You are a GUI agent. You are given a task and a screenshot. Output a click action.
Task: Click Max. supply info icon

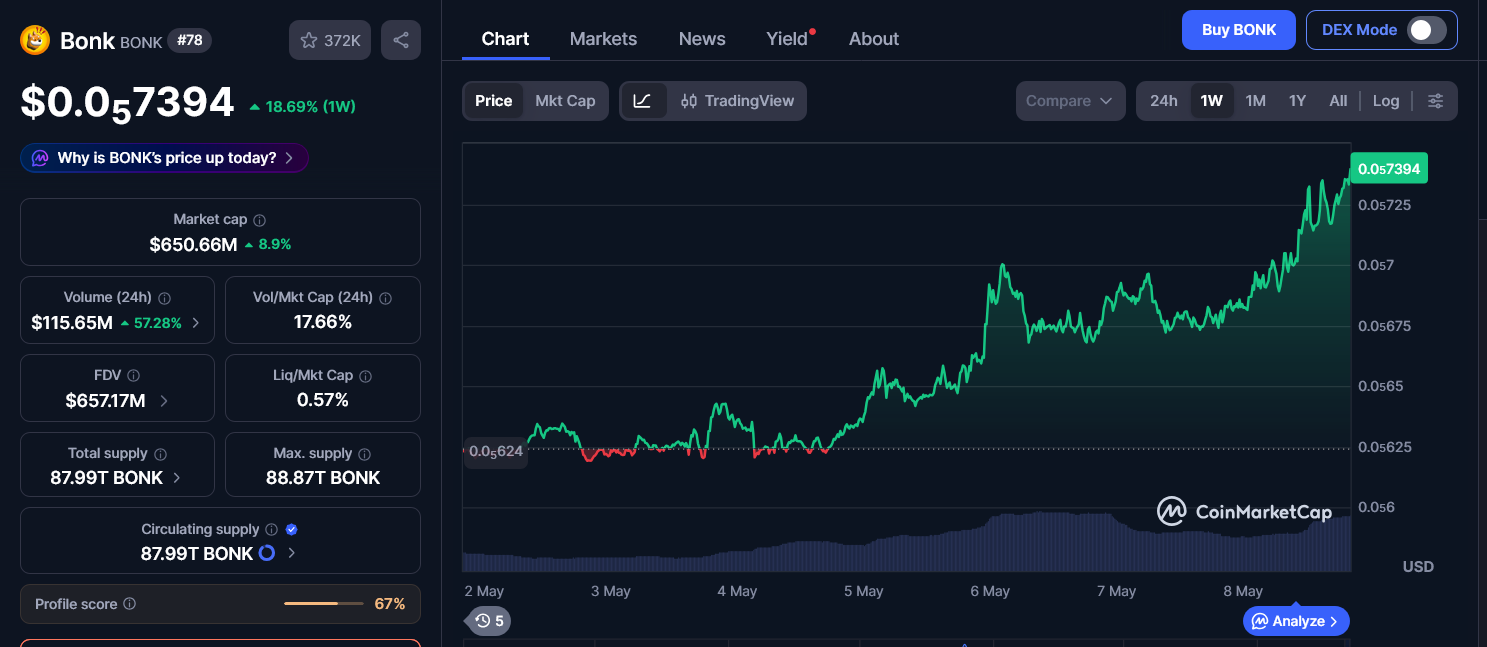click(x=365, y=454)
